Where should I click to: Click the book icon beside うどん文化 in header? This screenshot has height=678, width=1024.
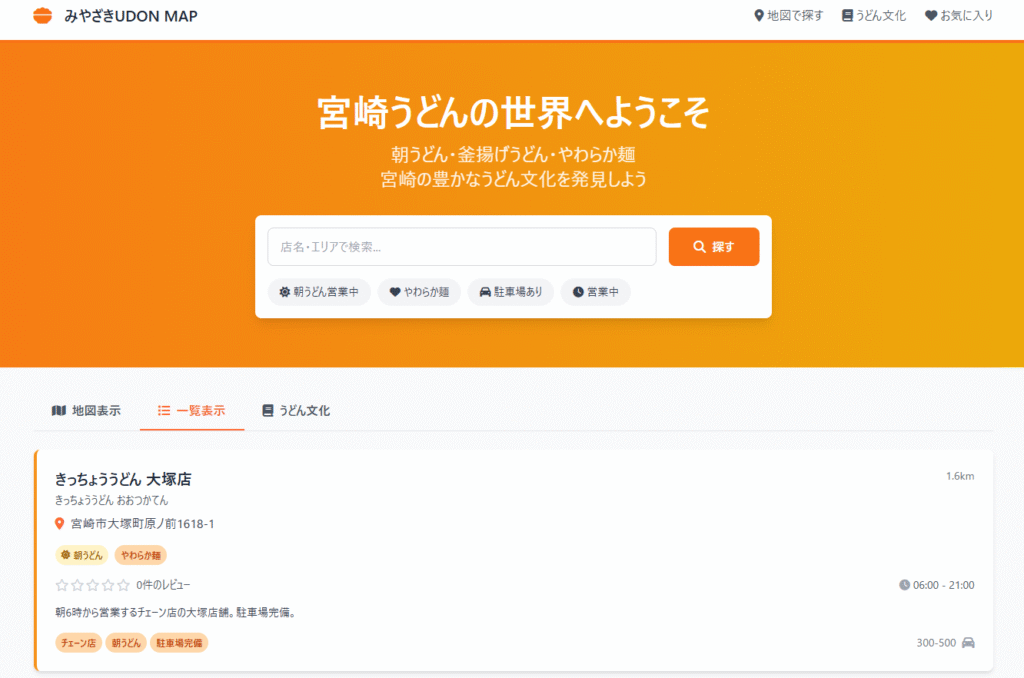coord(847,16)
